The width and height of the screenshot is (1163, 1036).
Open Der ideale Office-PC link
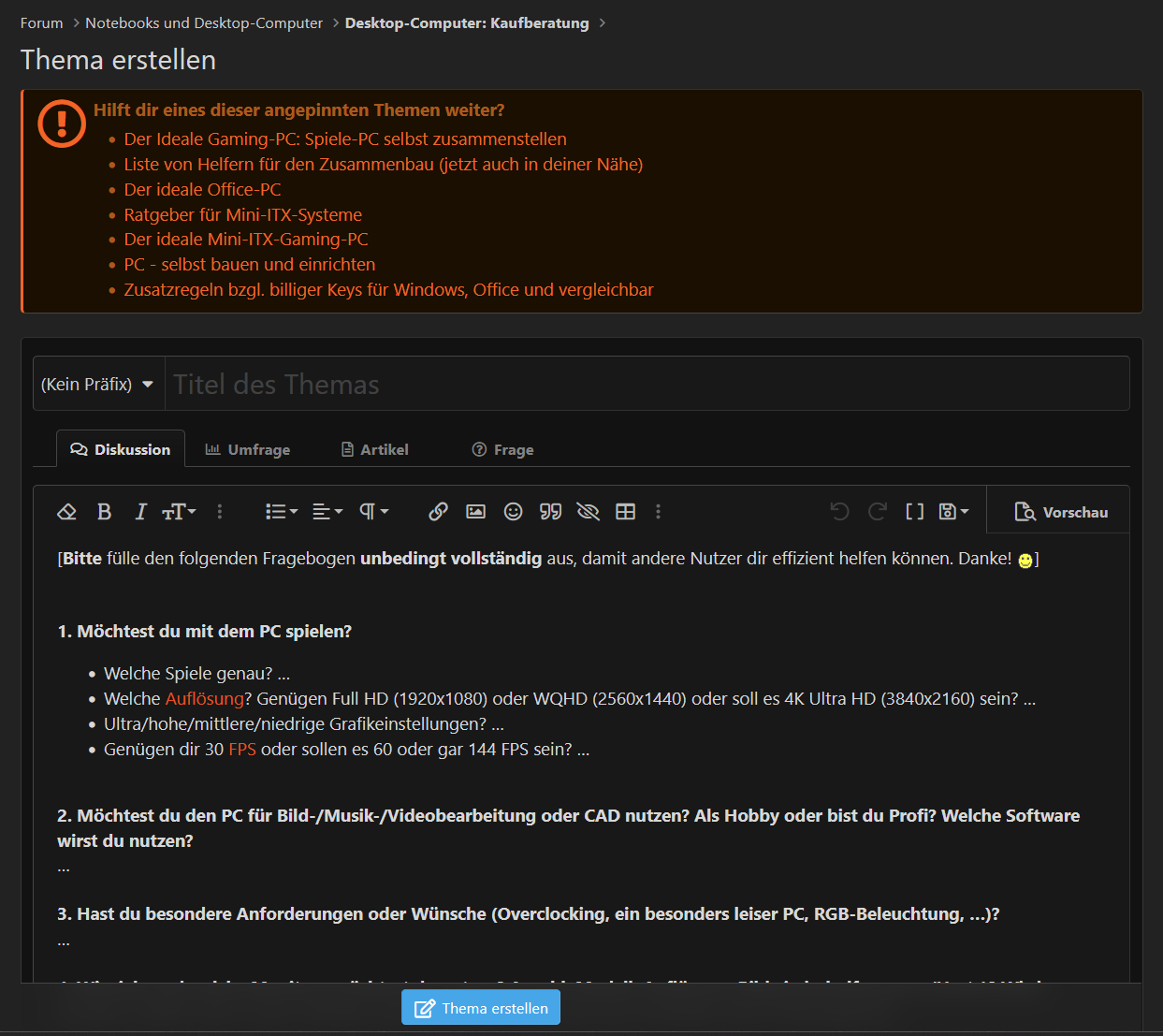(x=202, y=190)
